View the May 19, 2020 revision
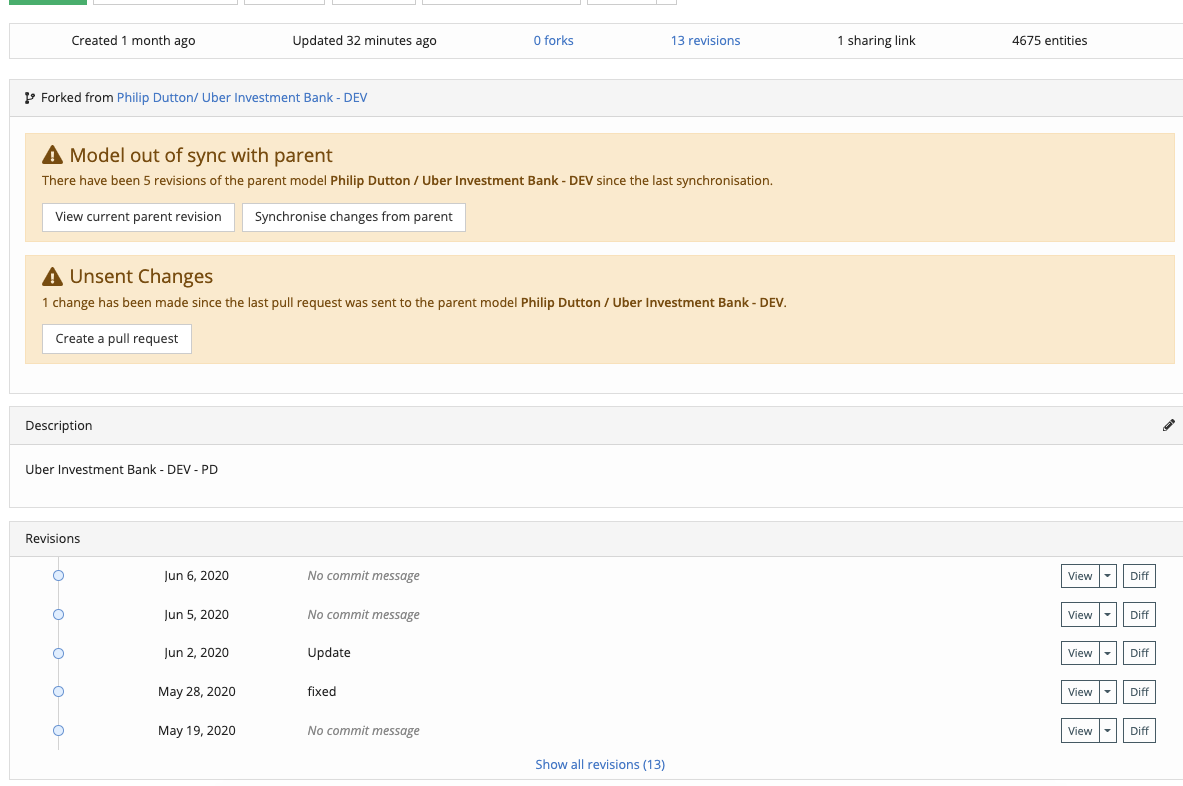The height and width of the screenshot is (786, 1183). (x=1080, y=731)
